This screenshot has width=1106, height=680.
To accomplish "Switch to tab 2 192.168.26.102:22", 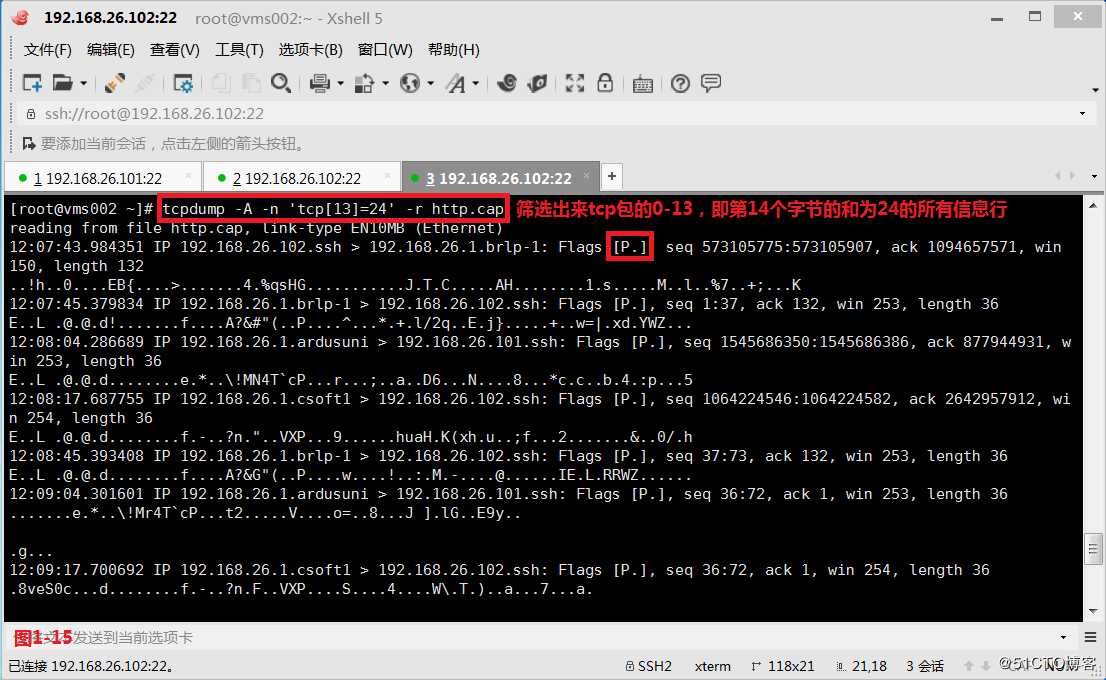I will (x=301, y=178).
